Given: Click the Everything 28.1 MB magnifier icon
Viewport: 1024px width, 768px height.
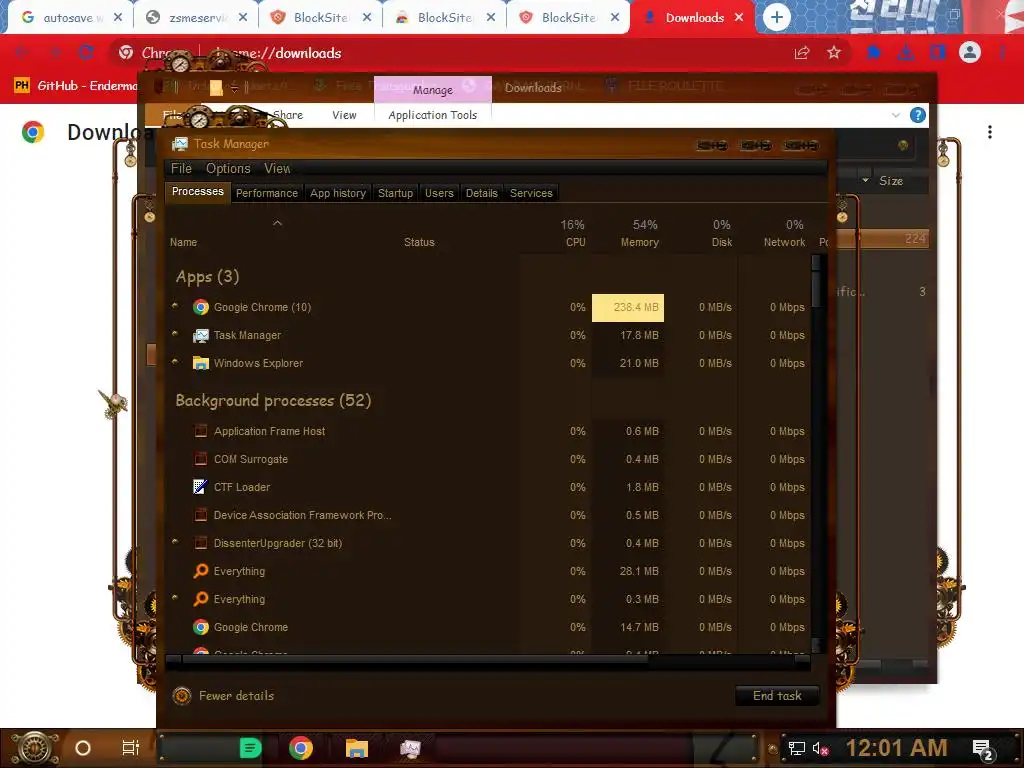Looking at the screenshot, I should coord(200,571).
